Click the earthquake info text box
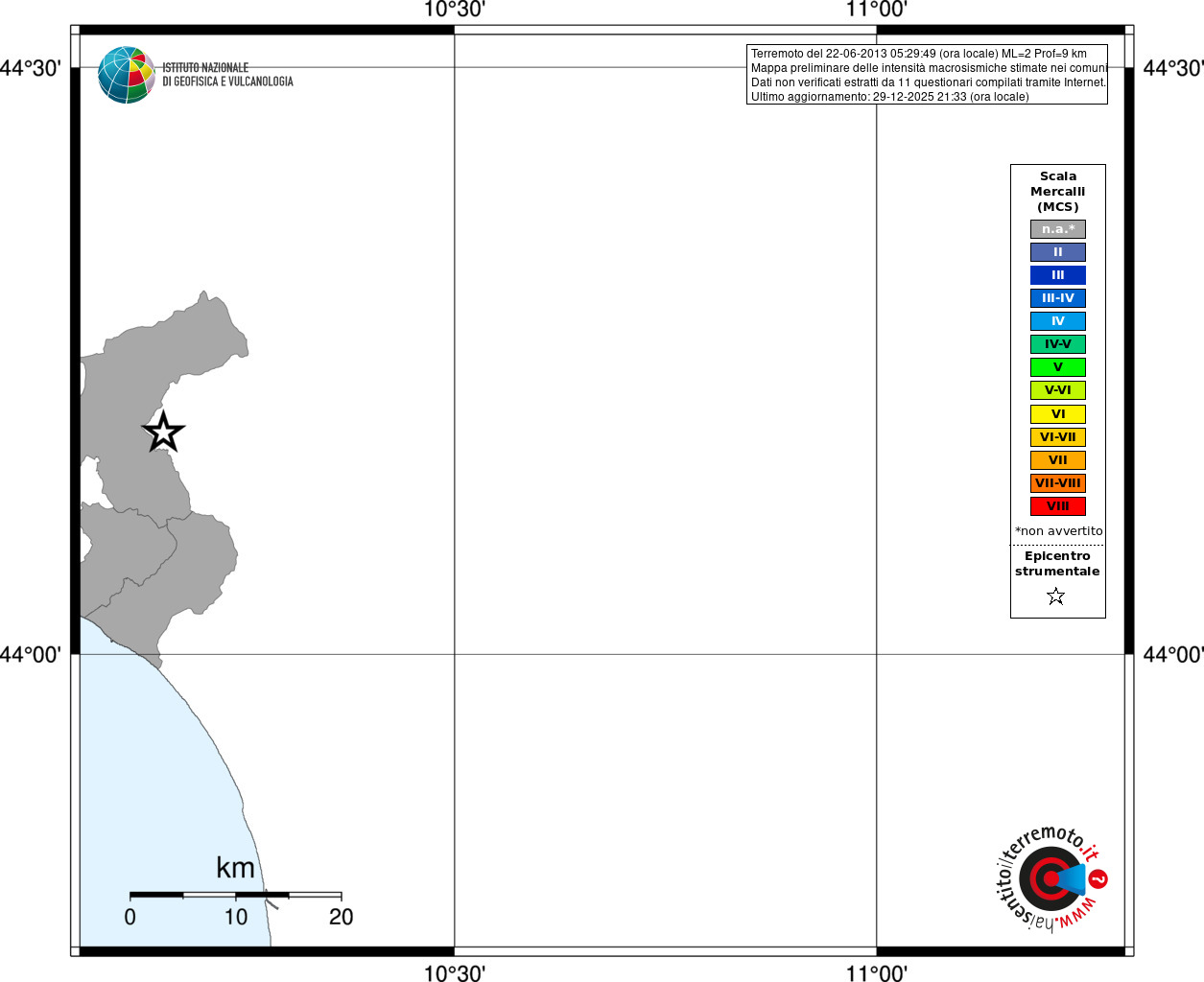This screenshot has height=982, width=1204. tap(927, 75)
